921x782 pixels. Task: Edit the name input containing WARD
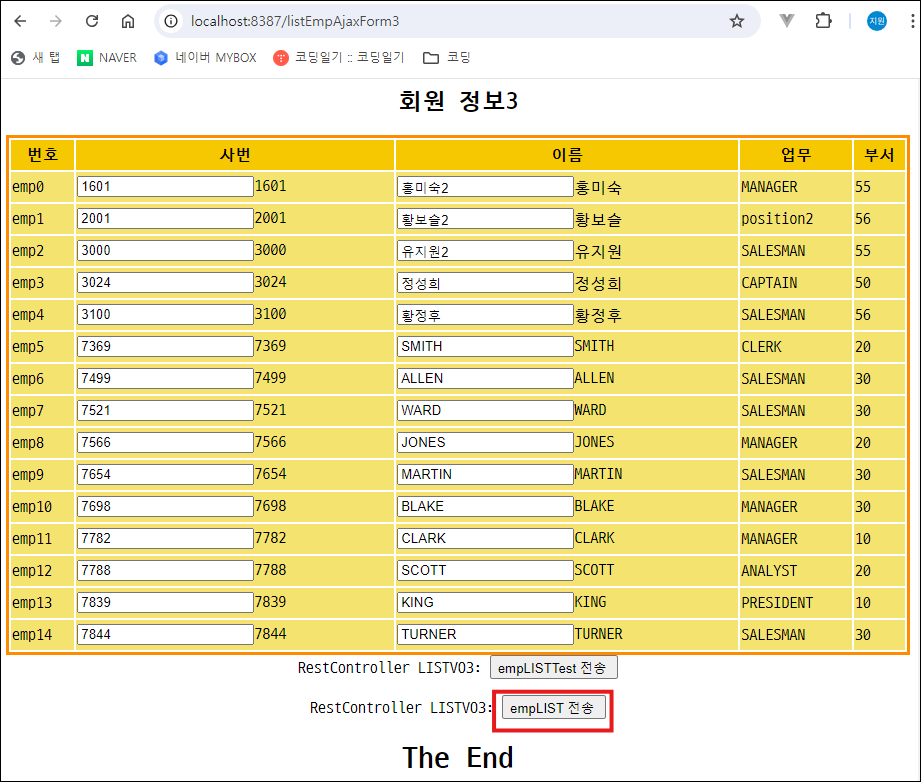(485, 411)
